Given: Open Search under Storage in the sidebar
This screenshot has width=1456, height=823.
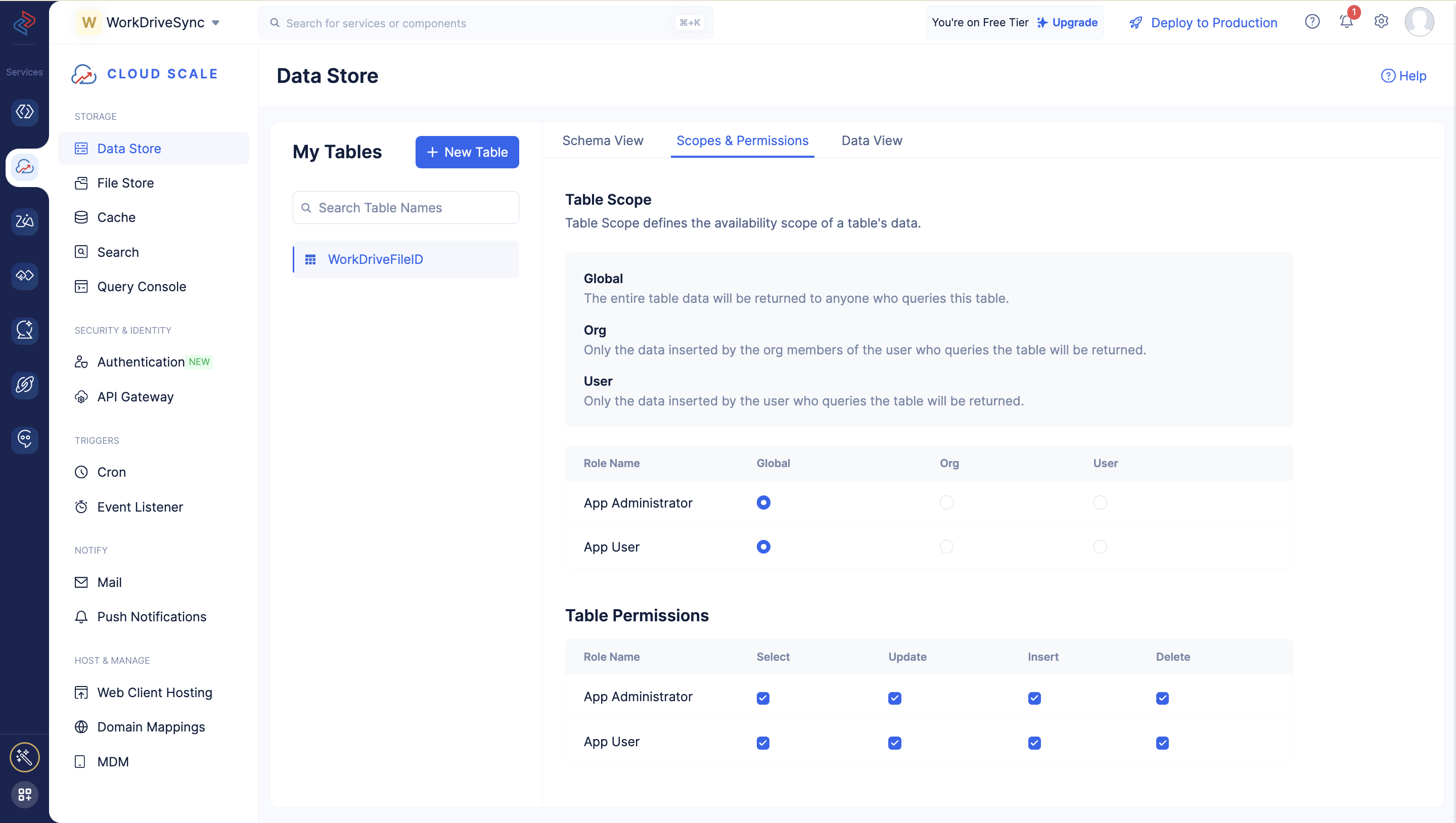Looking at the screenshot, I should click(x=153, y=252).
